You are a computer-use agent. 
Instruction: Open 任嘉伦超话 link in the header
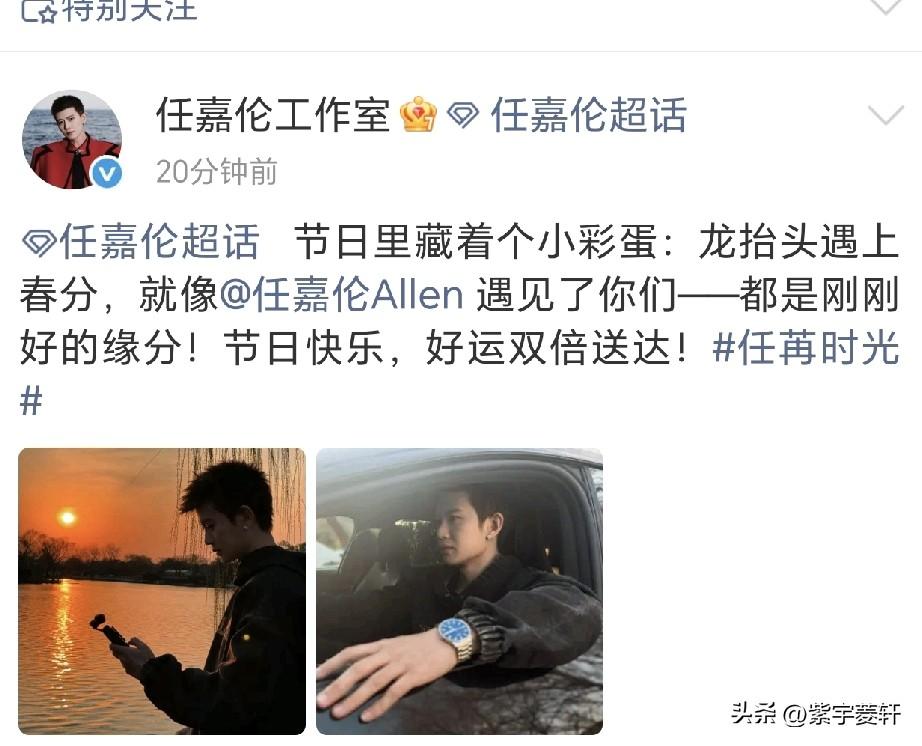(x=589, y=115)
